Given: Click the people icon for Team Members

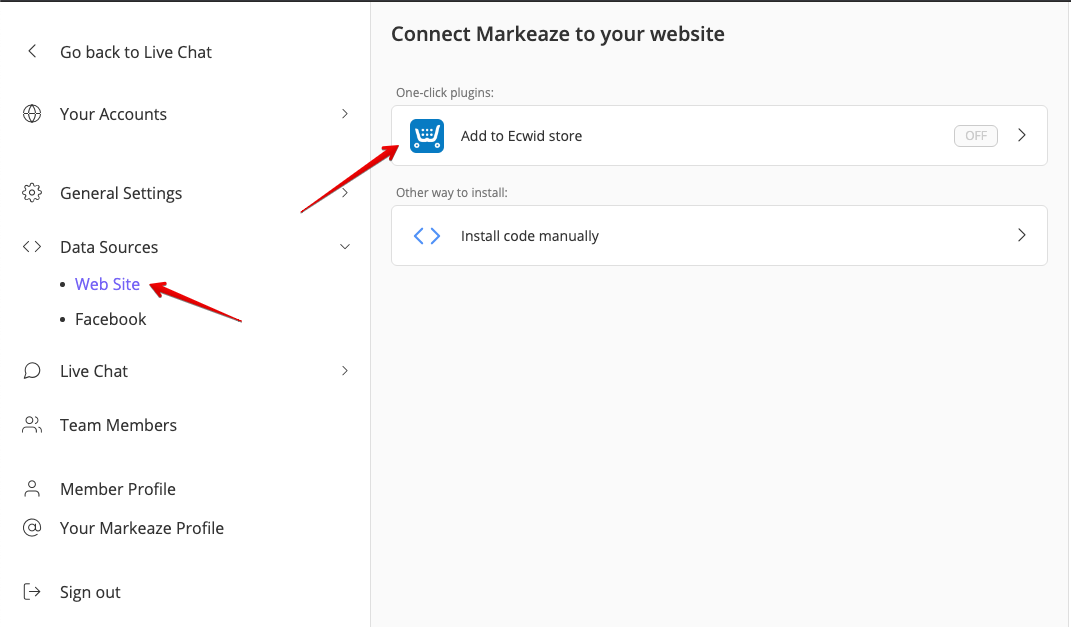Looking at the screenshot, I should pos(32,425).
